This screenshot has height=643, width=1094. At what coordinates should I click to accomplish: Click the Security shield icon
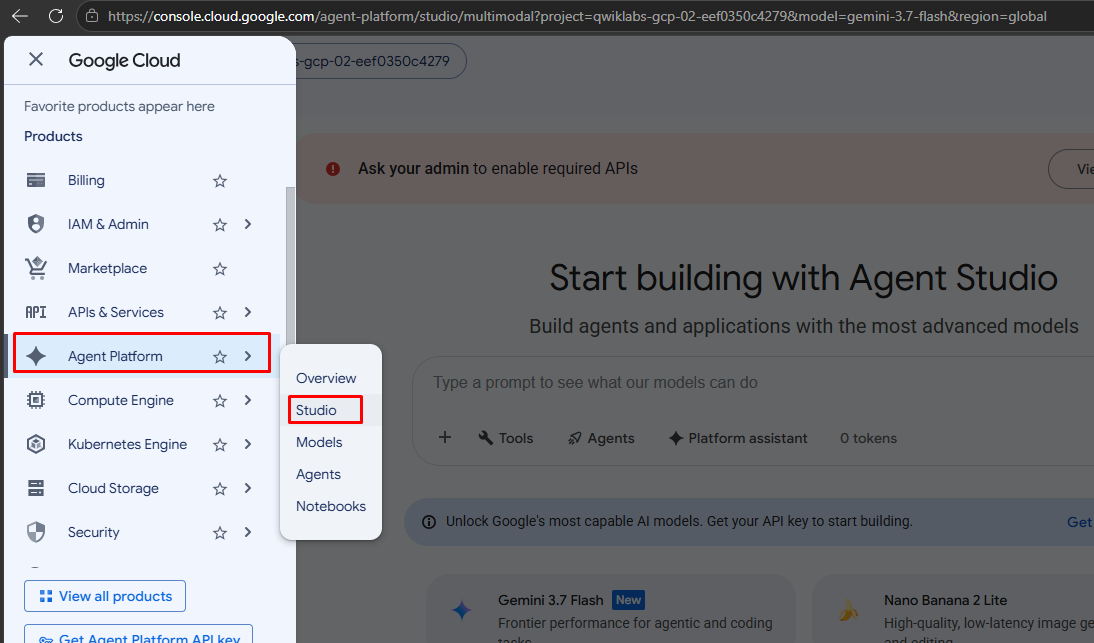[36, 532]
